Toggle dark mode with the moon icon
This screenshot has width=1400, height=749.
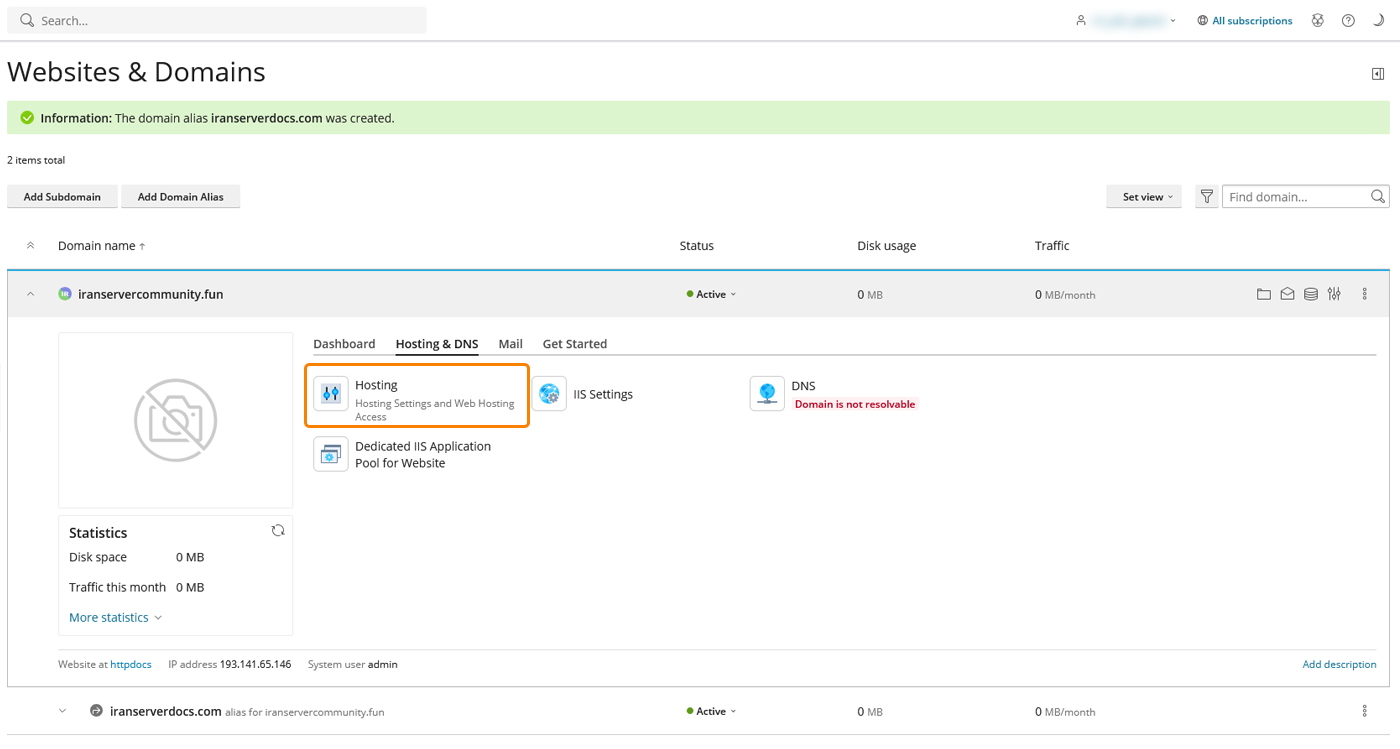[1378, 20]
